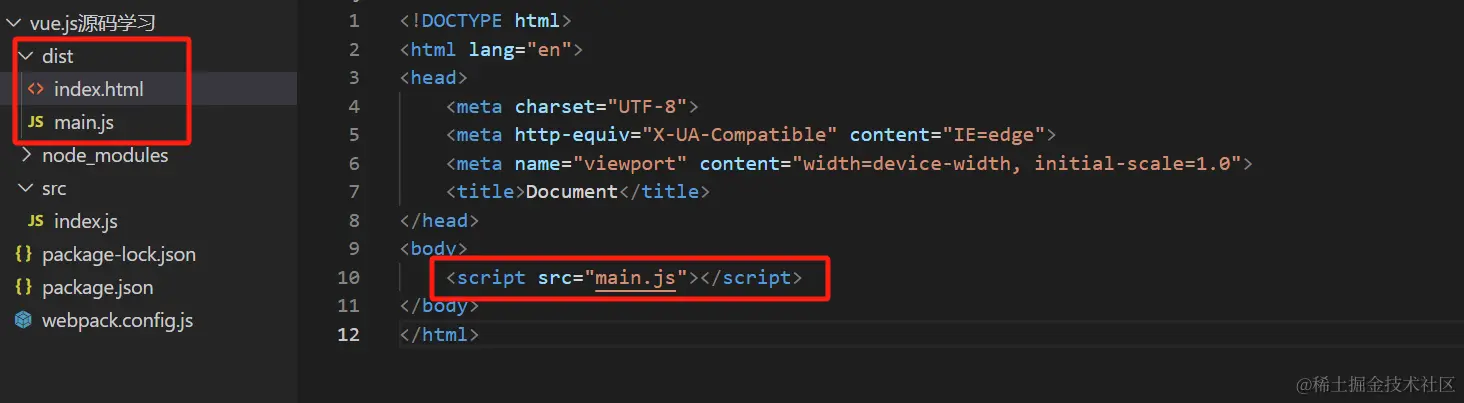Collapse the dist folder chevron
1464x403 pixels.
point(25,56)
